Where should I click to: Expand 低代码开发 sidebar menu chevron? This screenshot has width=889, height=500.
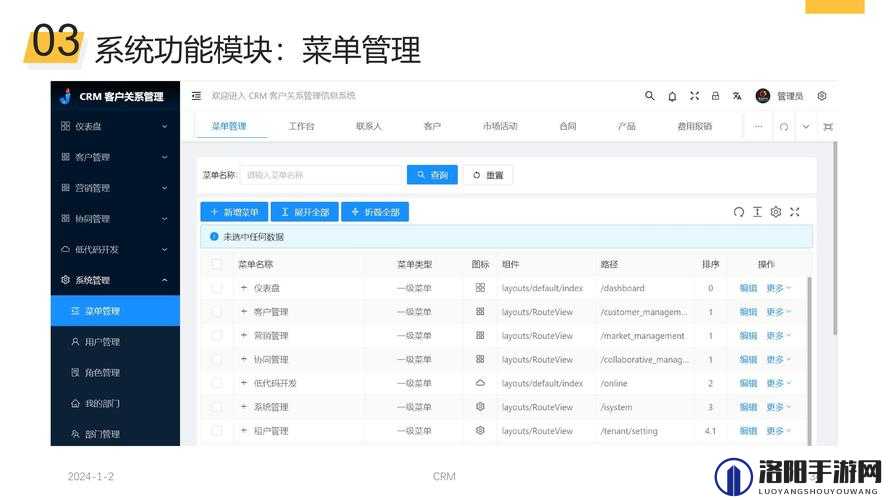(x=164, y=249)
